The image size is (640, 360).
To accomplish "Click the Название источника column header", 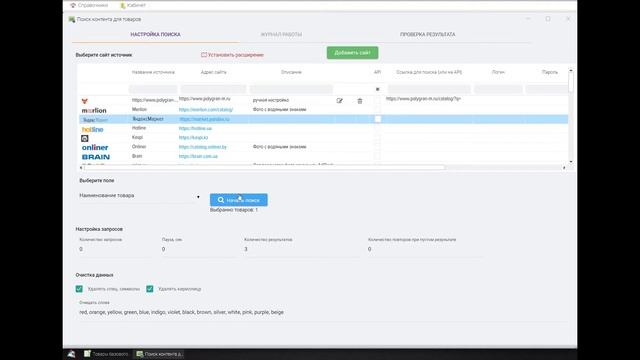I will pos(153,72).
